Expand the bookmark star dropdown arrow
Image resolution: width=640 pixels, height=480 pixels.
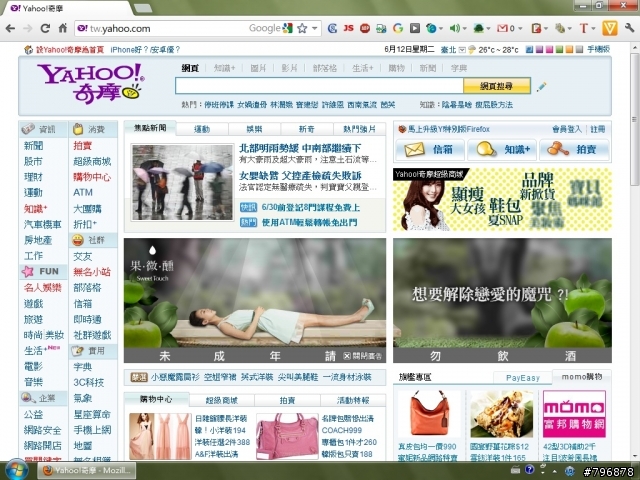pos(314,28)
